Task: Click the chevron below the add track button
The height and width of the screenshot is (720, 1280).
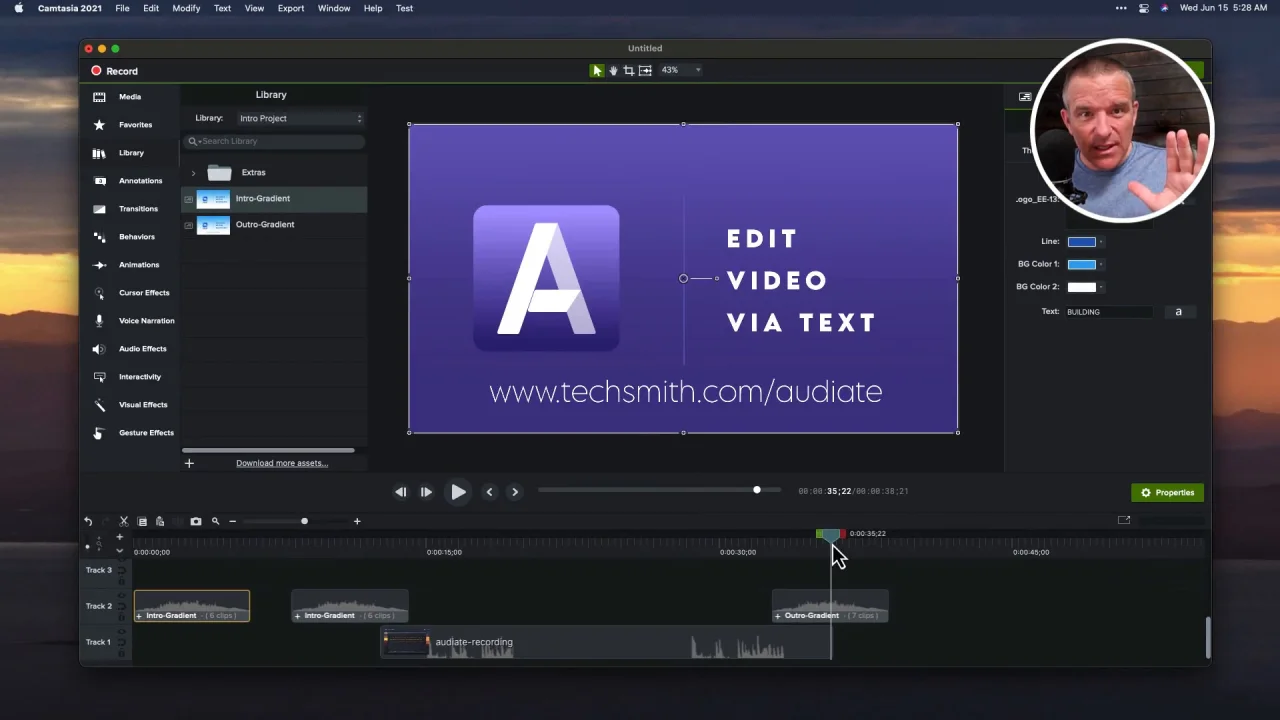Action: click(119, 551)
